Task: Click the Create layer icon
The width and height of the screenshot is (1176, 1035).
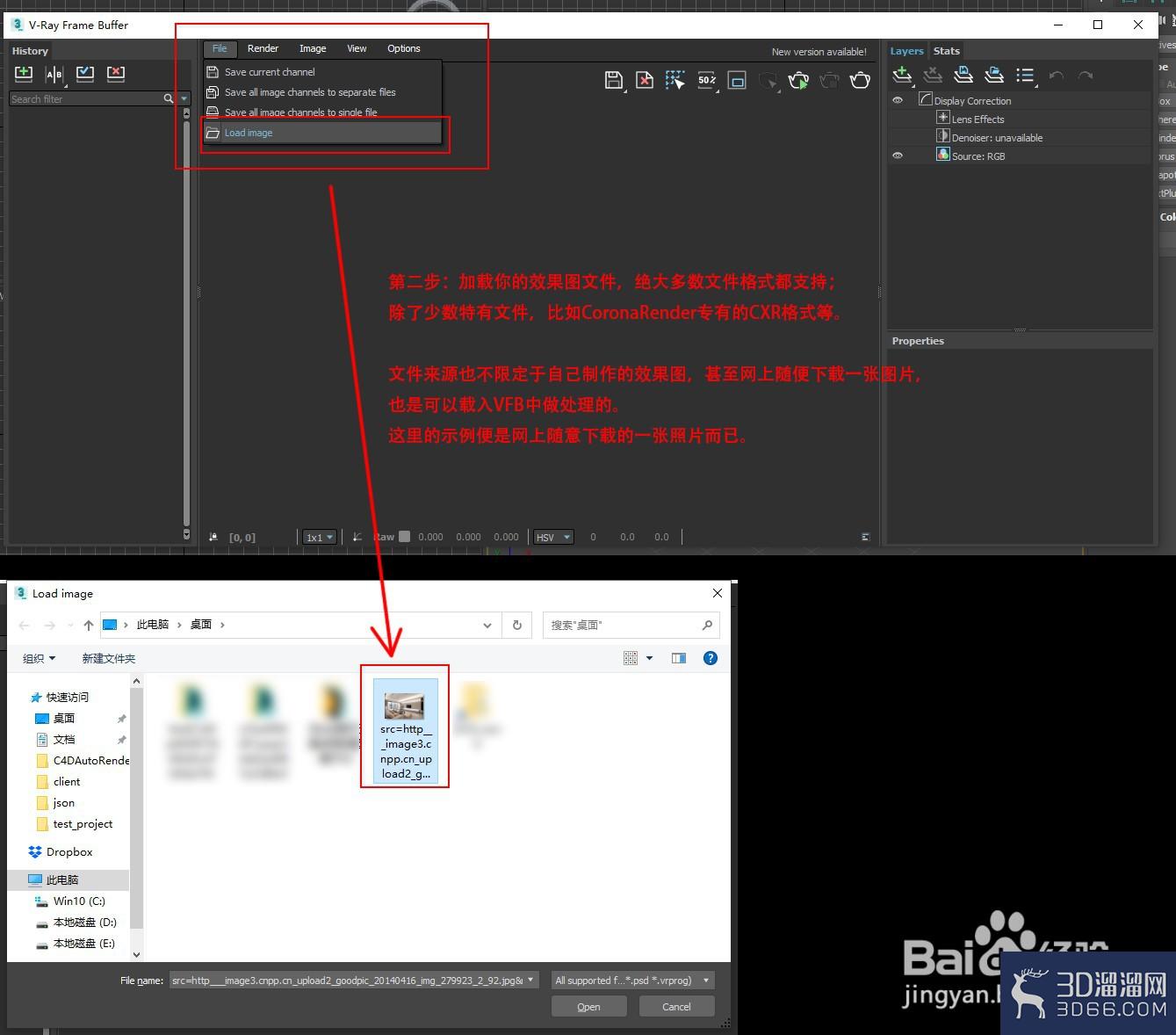Action: [902, 76]
